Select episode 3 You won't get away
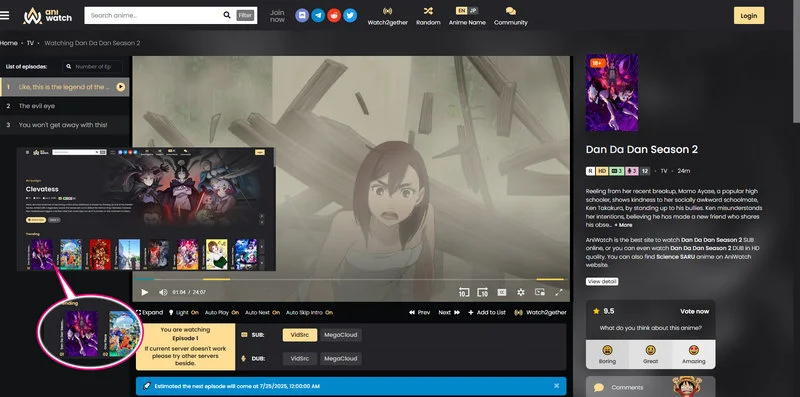The image size is (800, 397). click(x=64, y=125)
